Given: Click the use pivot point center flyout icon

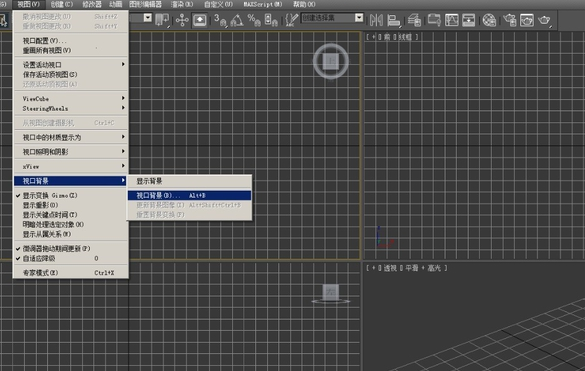Looking at the screenshot, I should tap(162, 20).
